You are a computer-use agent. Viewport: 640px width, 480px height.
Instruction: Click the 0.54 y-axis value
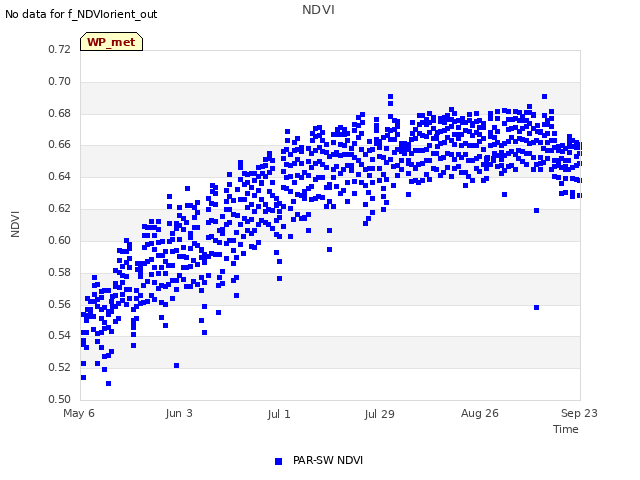click(60, 336)
